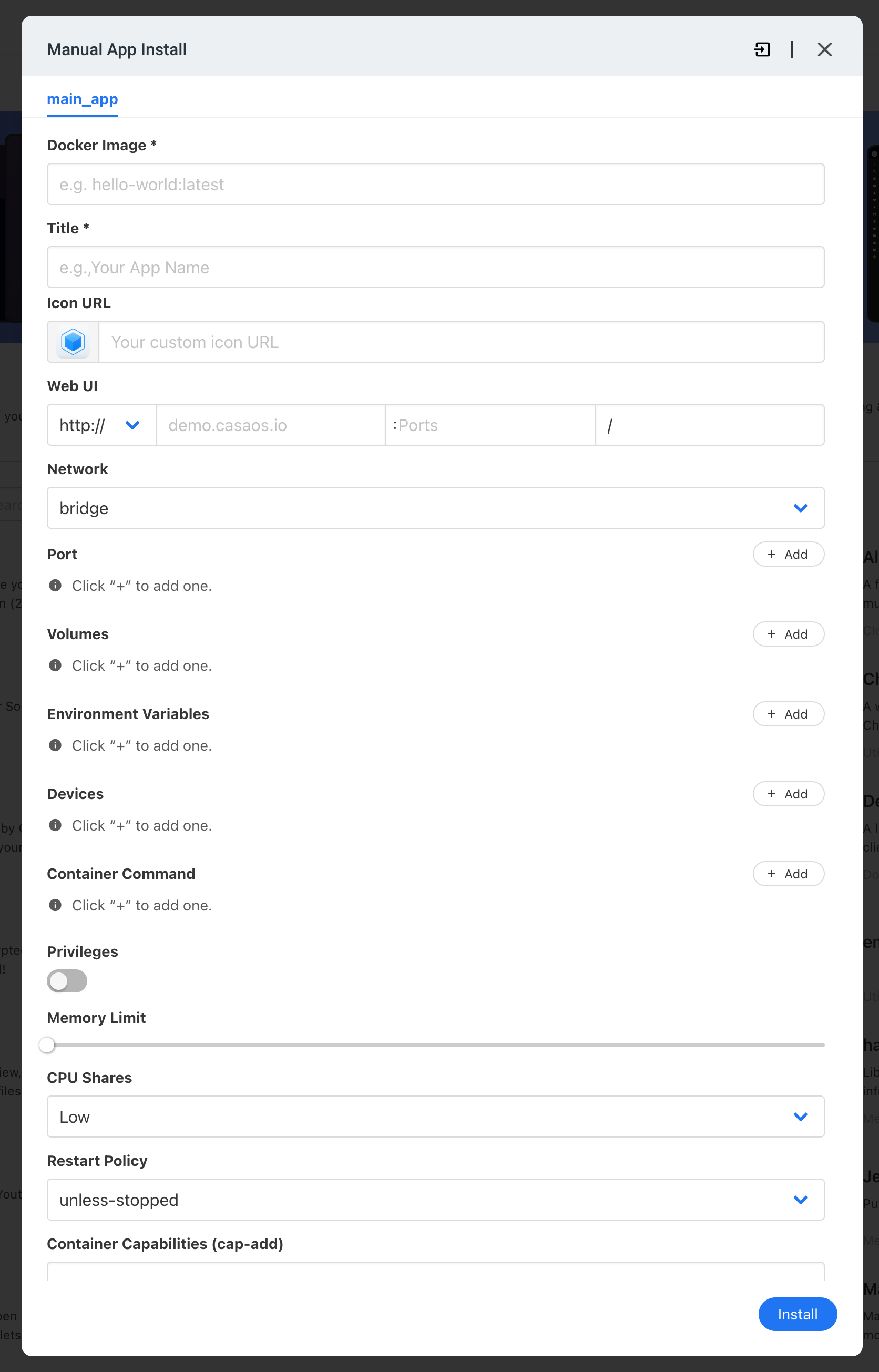Expand the Network bridge dropdown
This screenshot has width=879, height=1372.
point(435,508)
